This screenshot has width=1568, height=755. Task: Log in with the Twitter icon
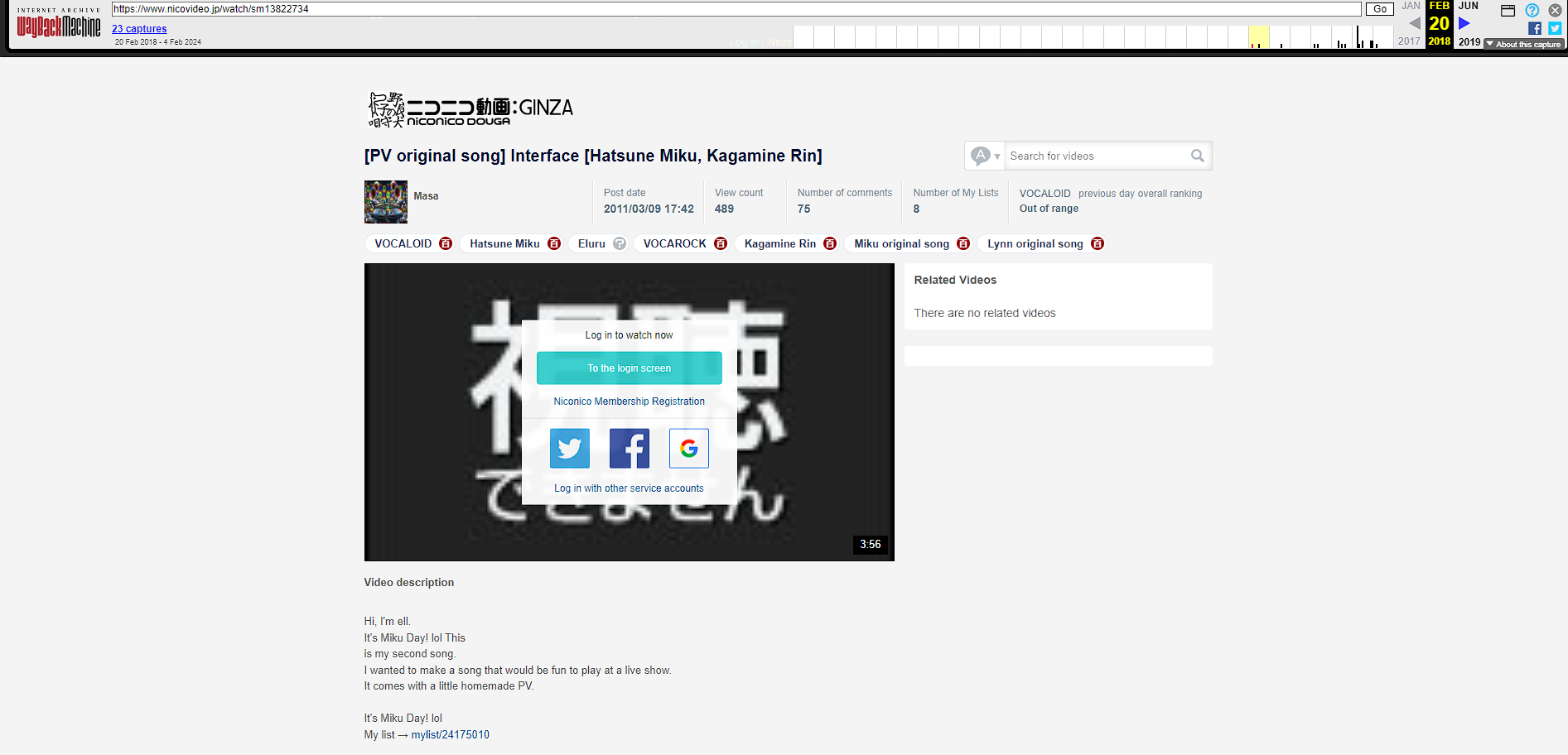click(570, 448)
